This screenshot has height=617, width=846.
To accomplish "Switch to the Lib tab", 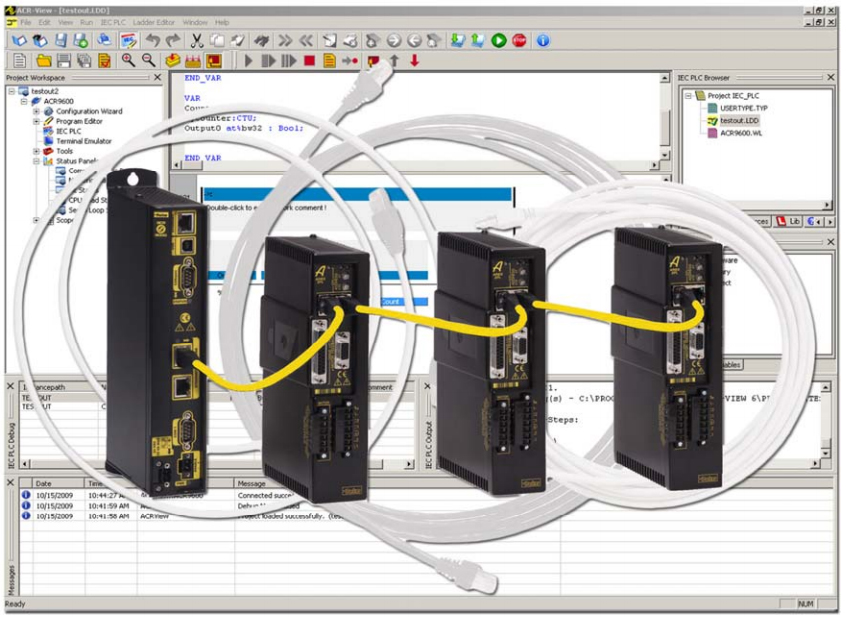I will coord(788,221).
